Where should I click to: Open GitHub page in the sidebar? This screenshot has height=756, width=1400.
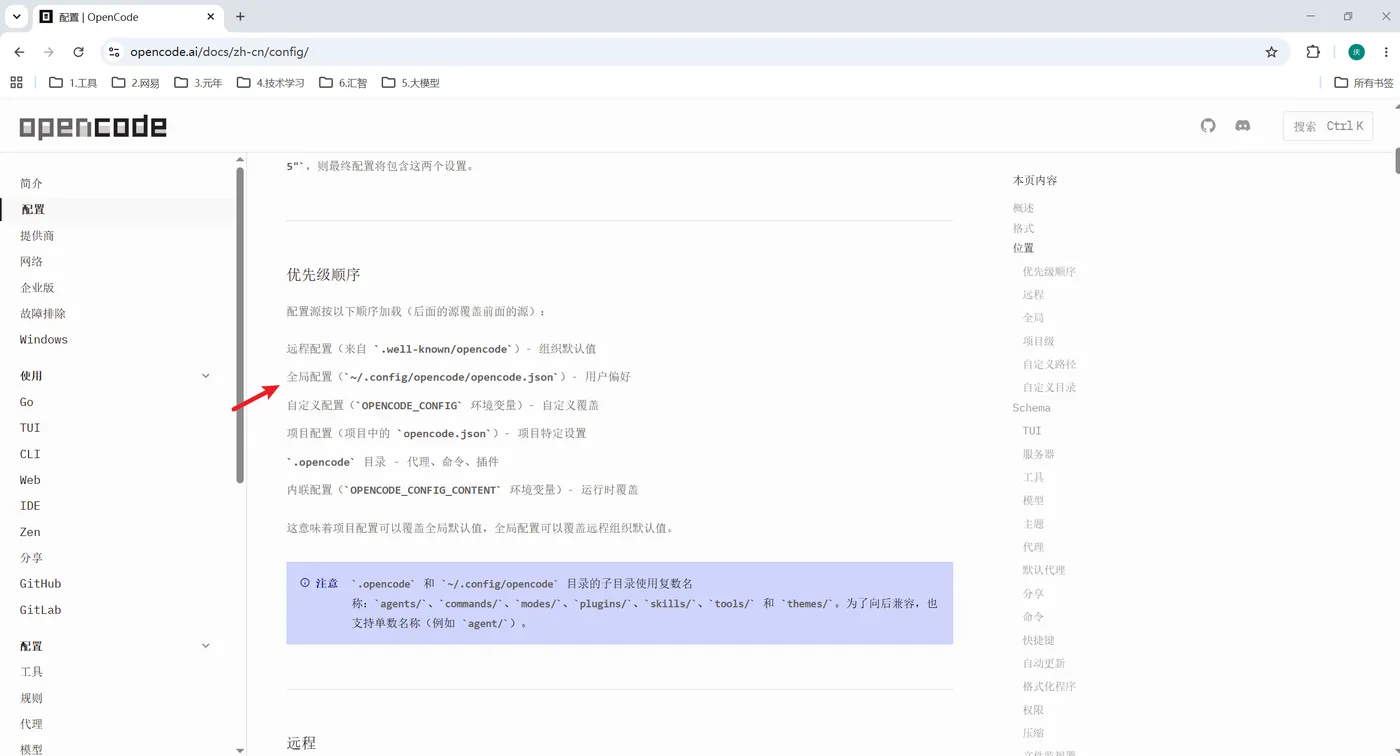tap(41, 584)
